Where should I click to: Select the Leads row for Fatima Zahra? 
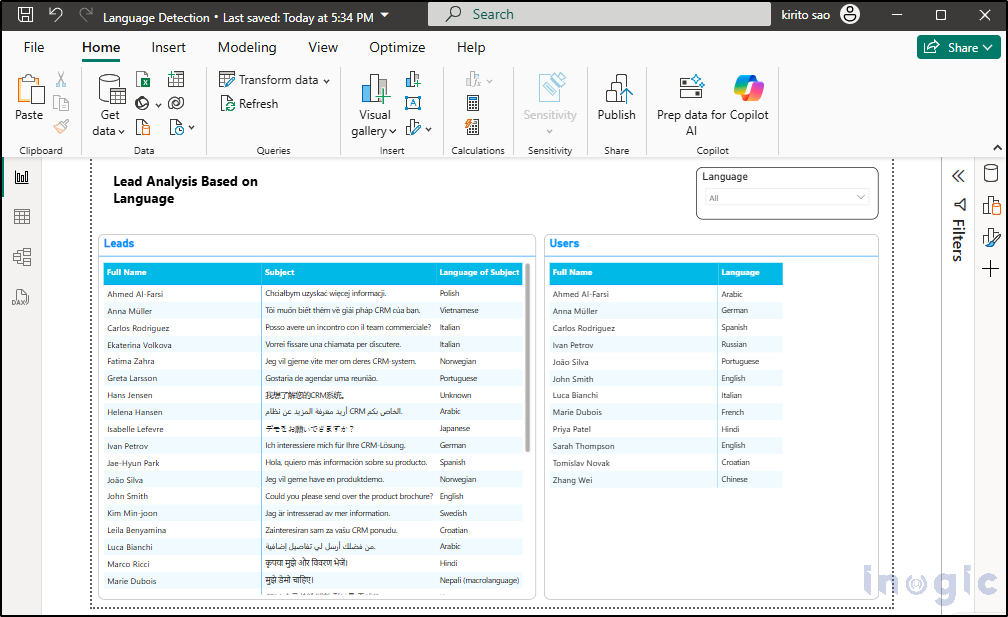coord(313,361)
